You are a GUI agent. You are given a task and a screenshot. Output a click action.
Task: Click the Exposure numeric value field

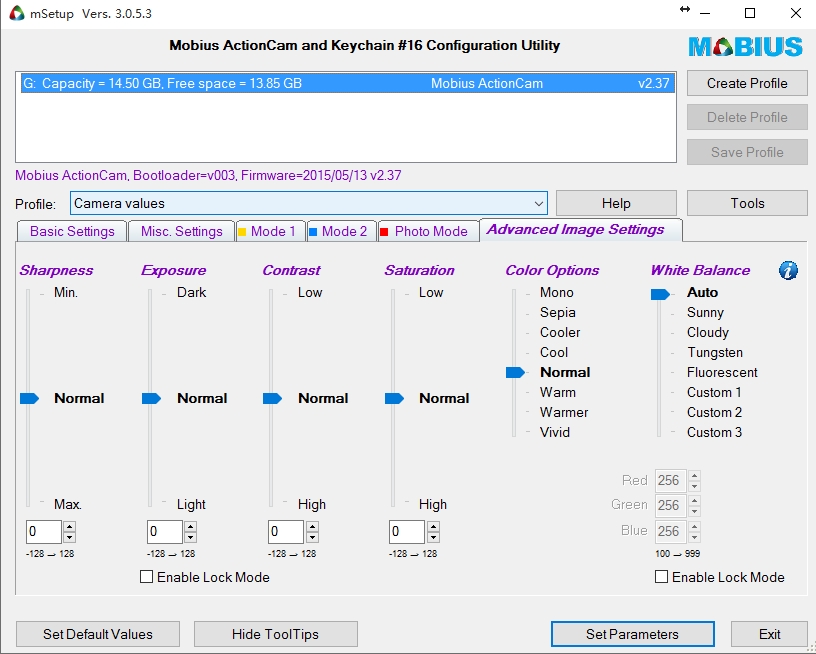click(164, 532)
